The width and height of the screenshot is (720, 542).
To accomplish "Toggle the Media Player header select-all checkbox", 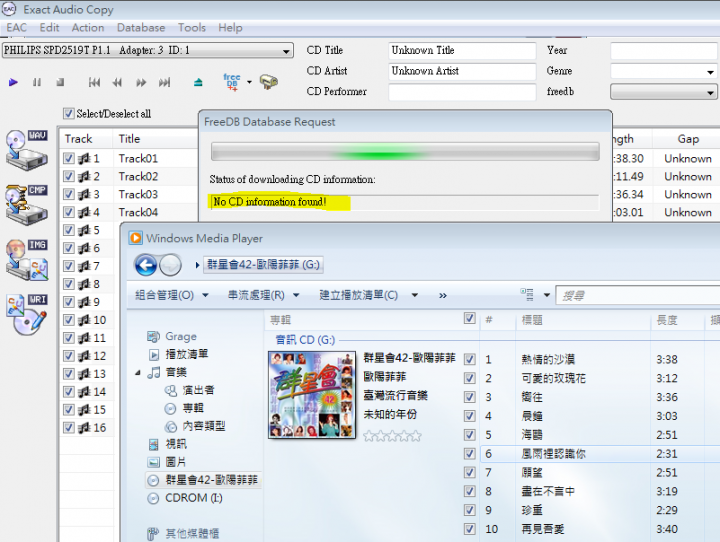I will [x=469, y=318].
